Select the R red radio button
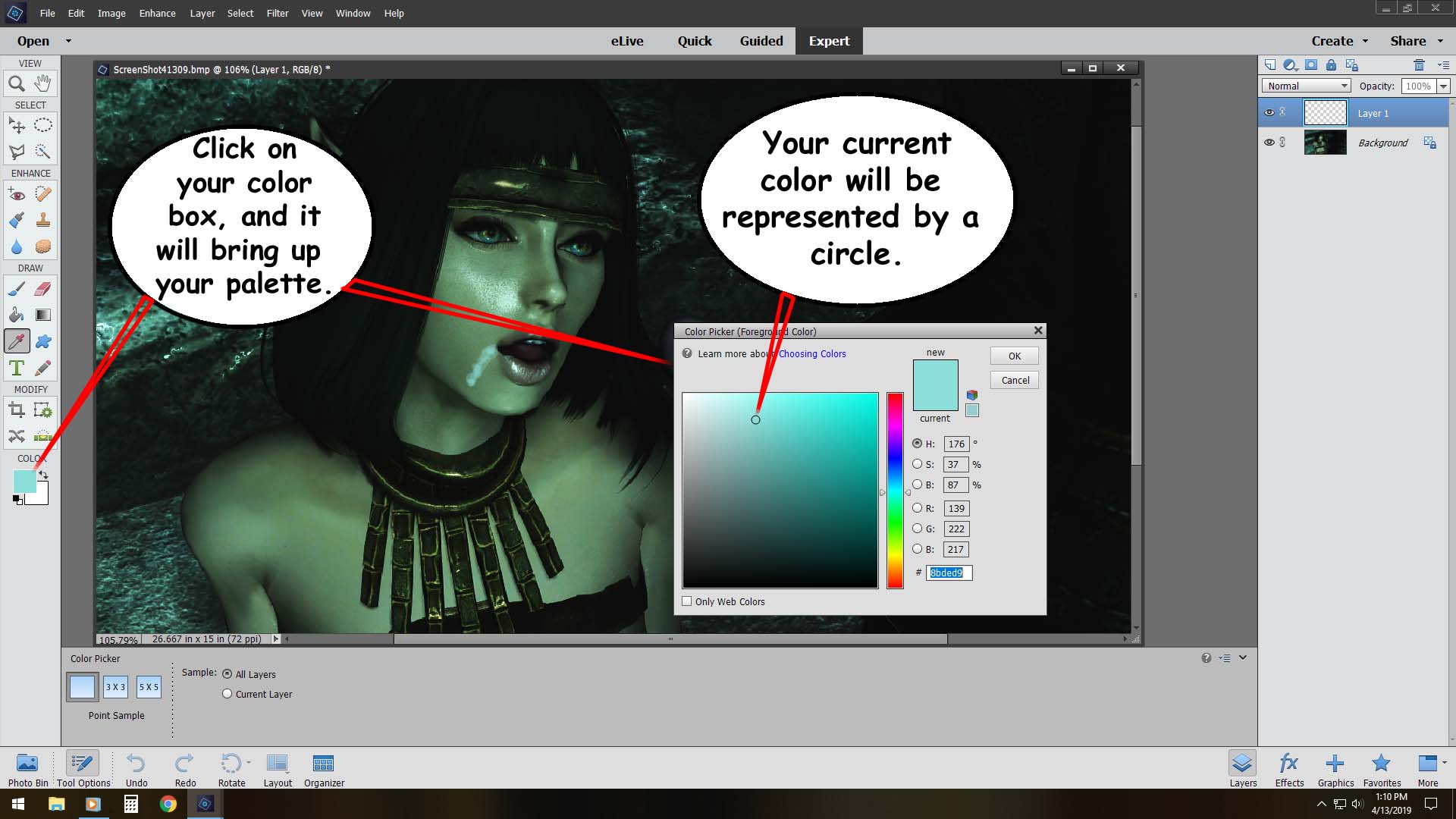1456x819 pixels. click(x=917, y=508)
